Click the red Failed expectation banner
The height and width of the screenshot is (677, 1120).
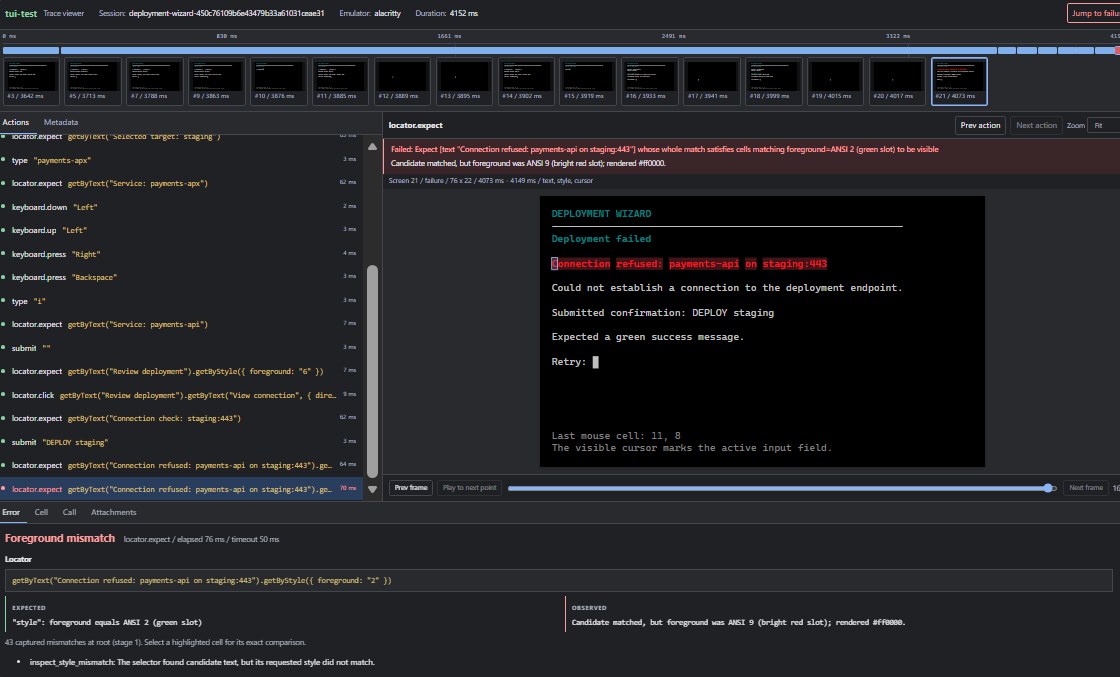point(751,156)
